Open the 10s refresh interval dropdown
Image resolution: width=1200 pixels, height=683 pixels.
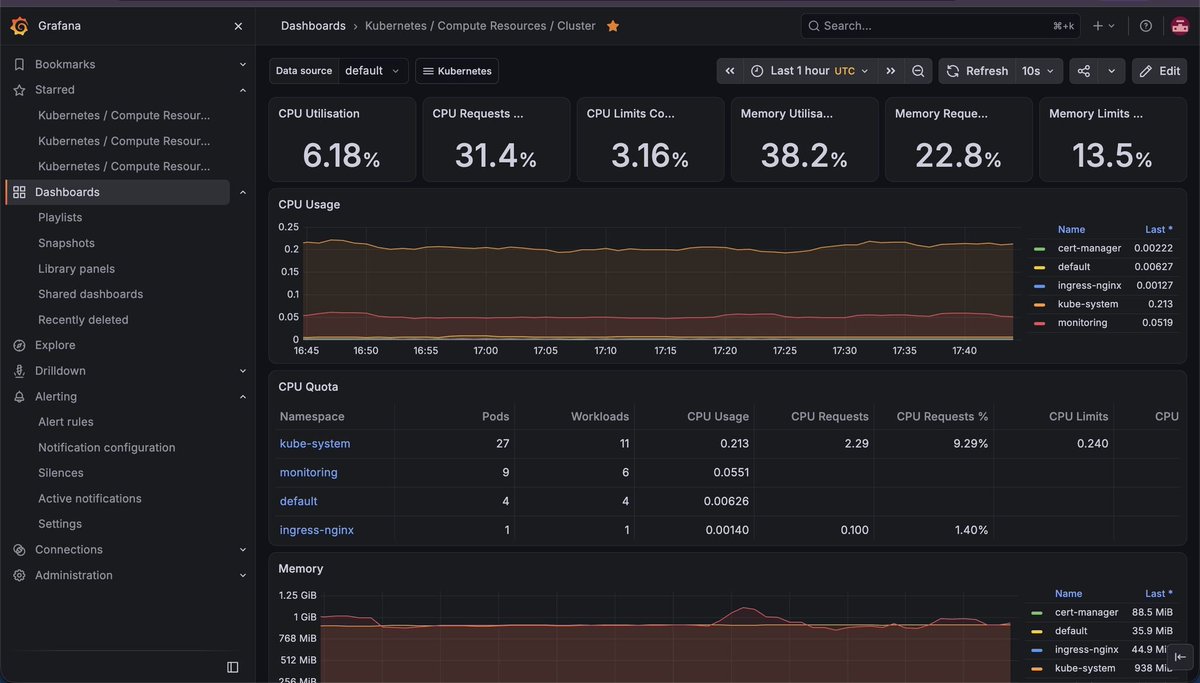pyautogui.click(x=1038, y=71)
